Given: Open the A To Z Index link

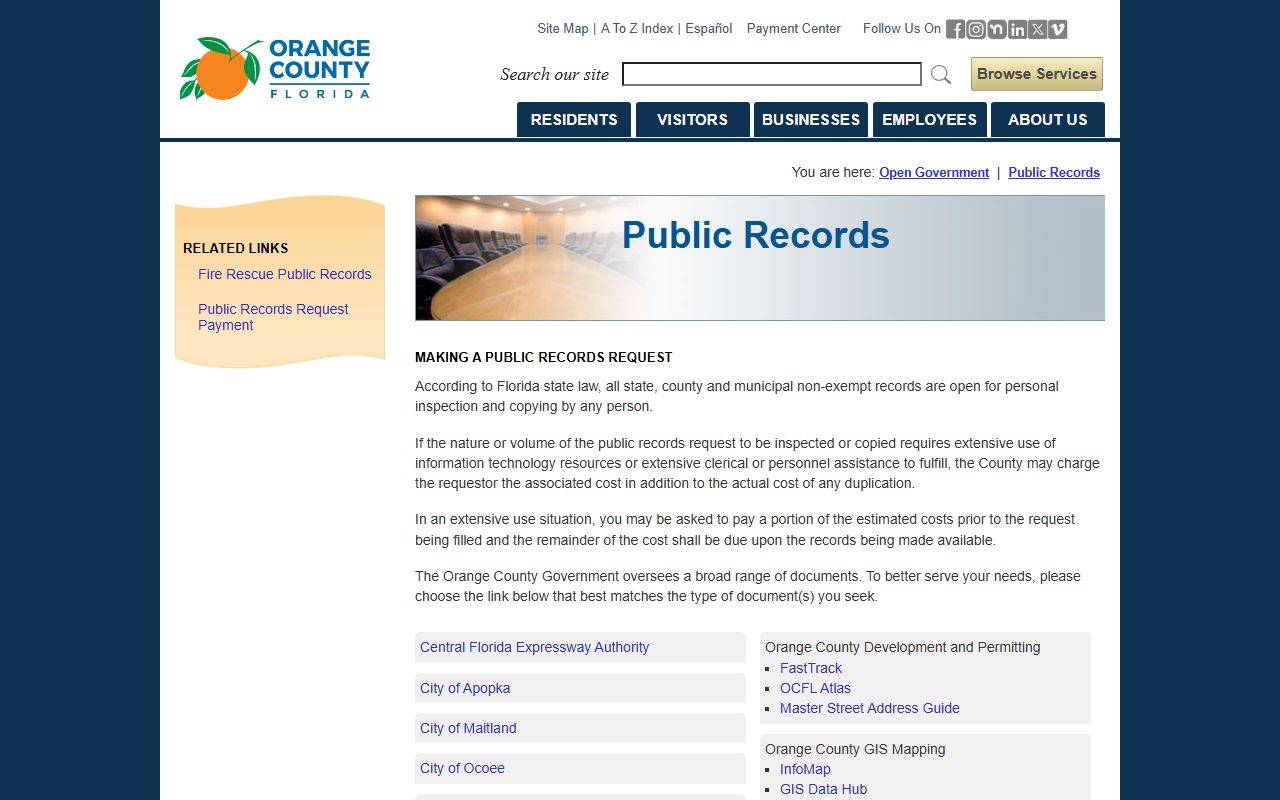Looking at the screenshot, I should click(x=637, y=29).
